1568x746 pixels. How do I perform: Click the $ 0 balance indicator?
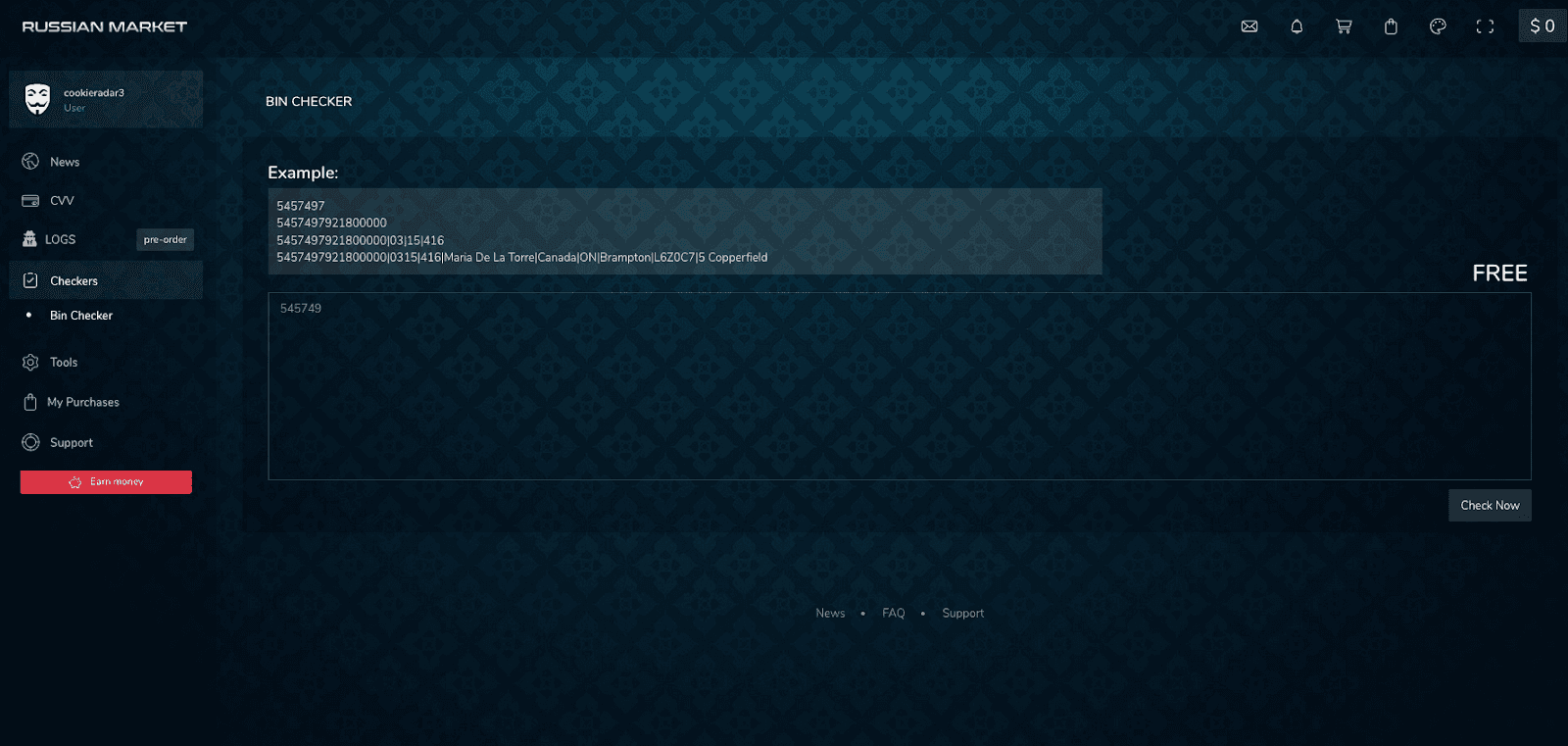pyautogui.click(x=1543, y=26)
